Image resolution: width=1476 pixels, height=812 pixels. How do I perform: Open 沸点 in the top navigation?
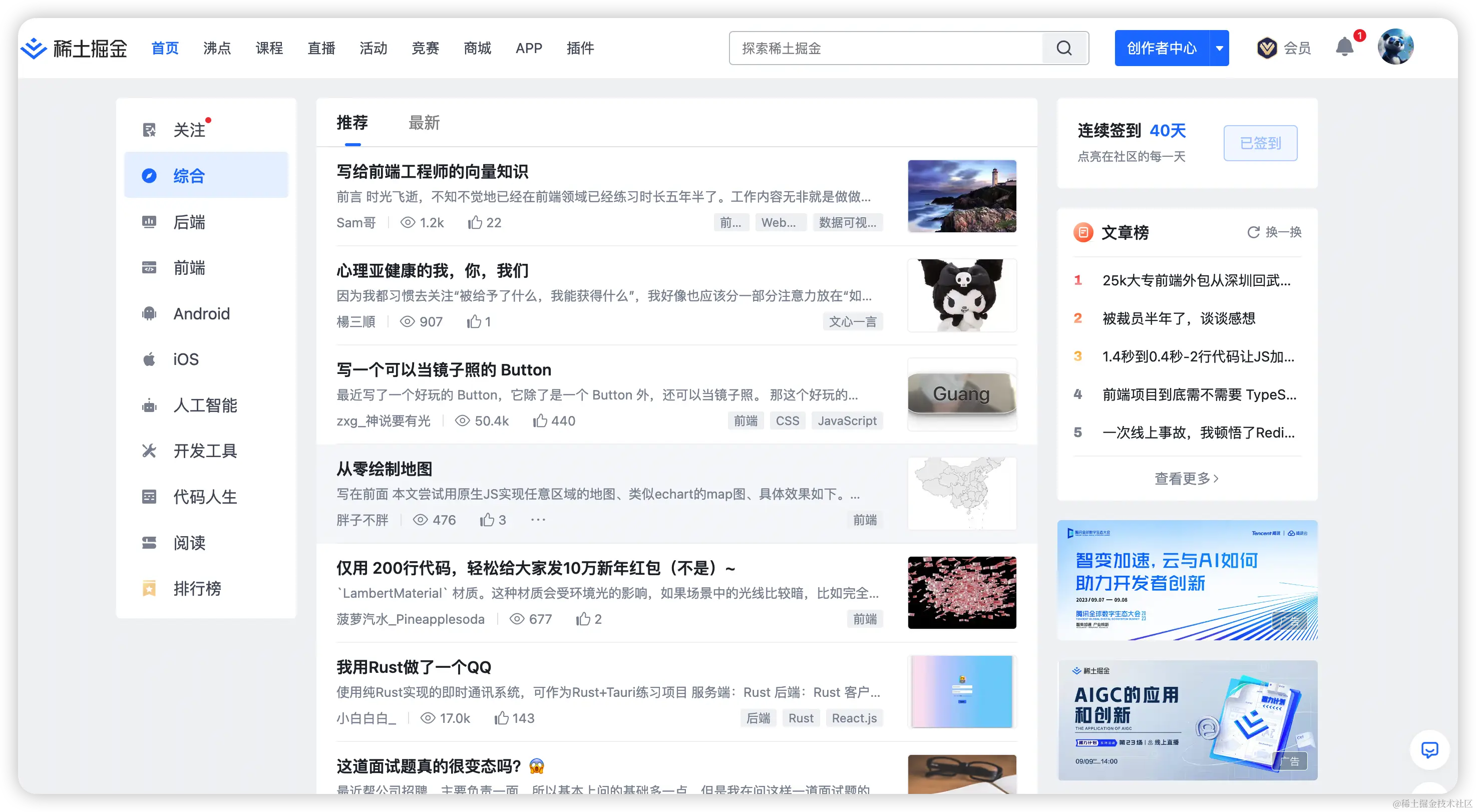point(217,48)
